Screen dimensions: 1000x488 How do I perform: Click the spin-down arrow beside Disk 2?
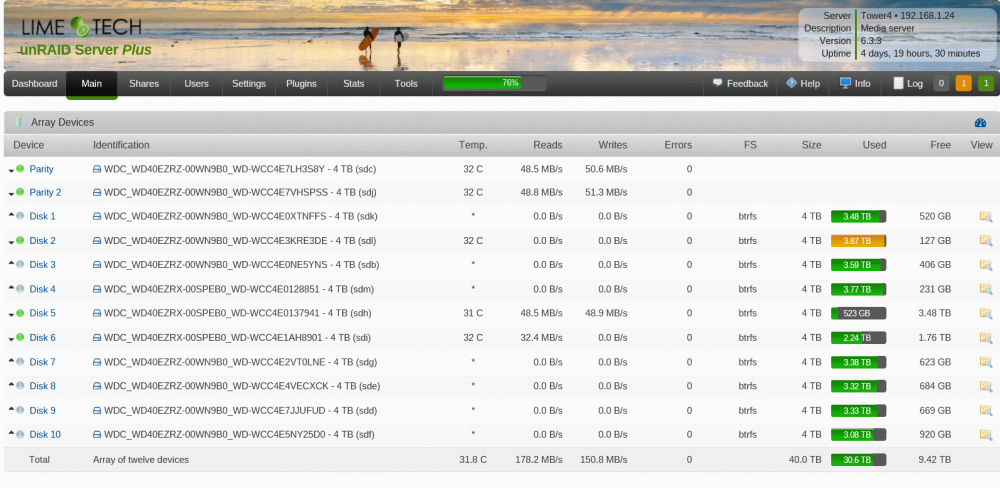tap(11, 242)
